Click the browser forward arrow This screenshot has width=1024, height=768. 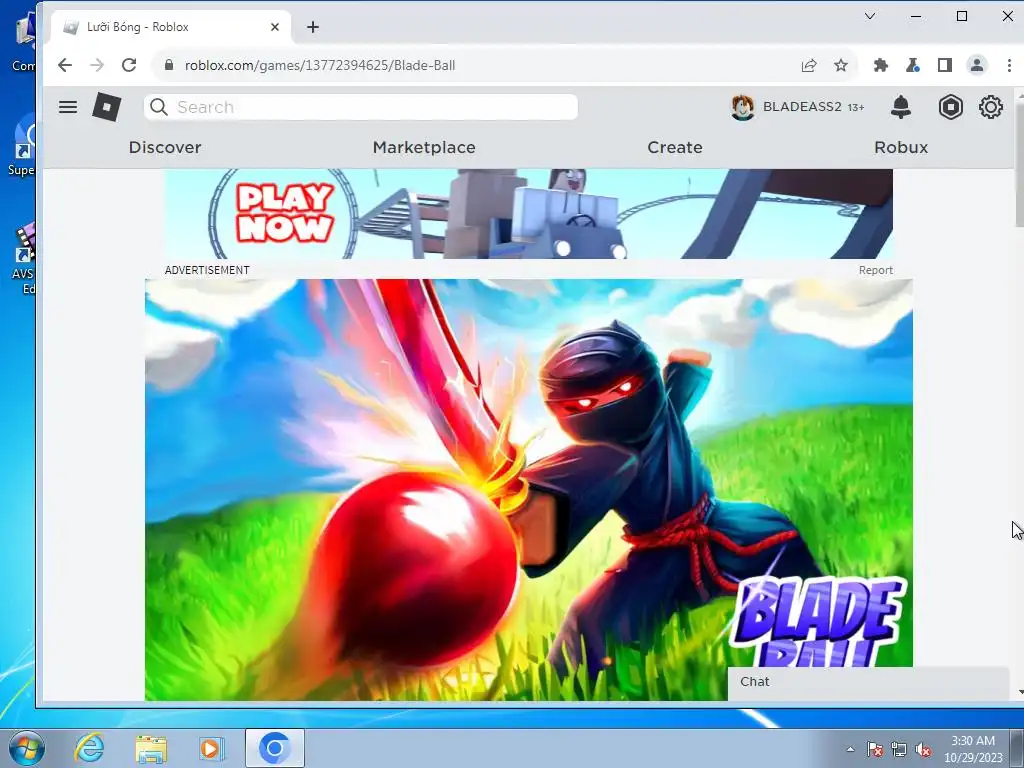click(97, 65)
